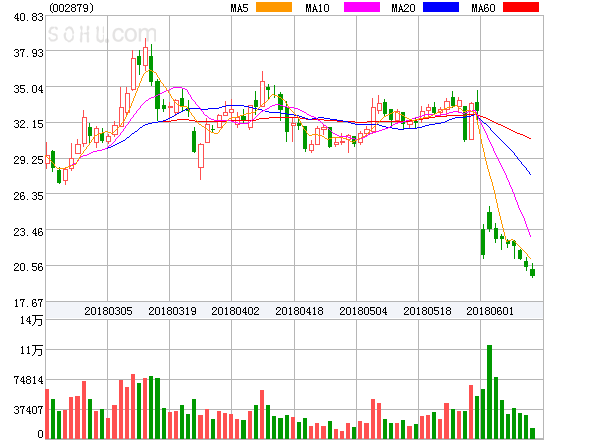Click the MA20 legend label
Viewport: 600px width, 440px height.
[x=403, y=8]
